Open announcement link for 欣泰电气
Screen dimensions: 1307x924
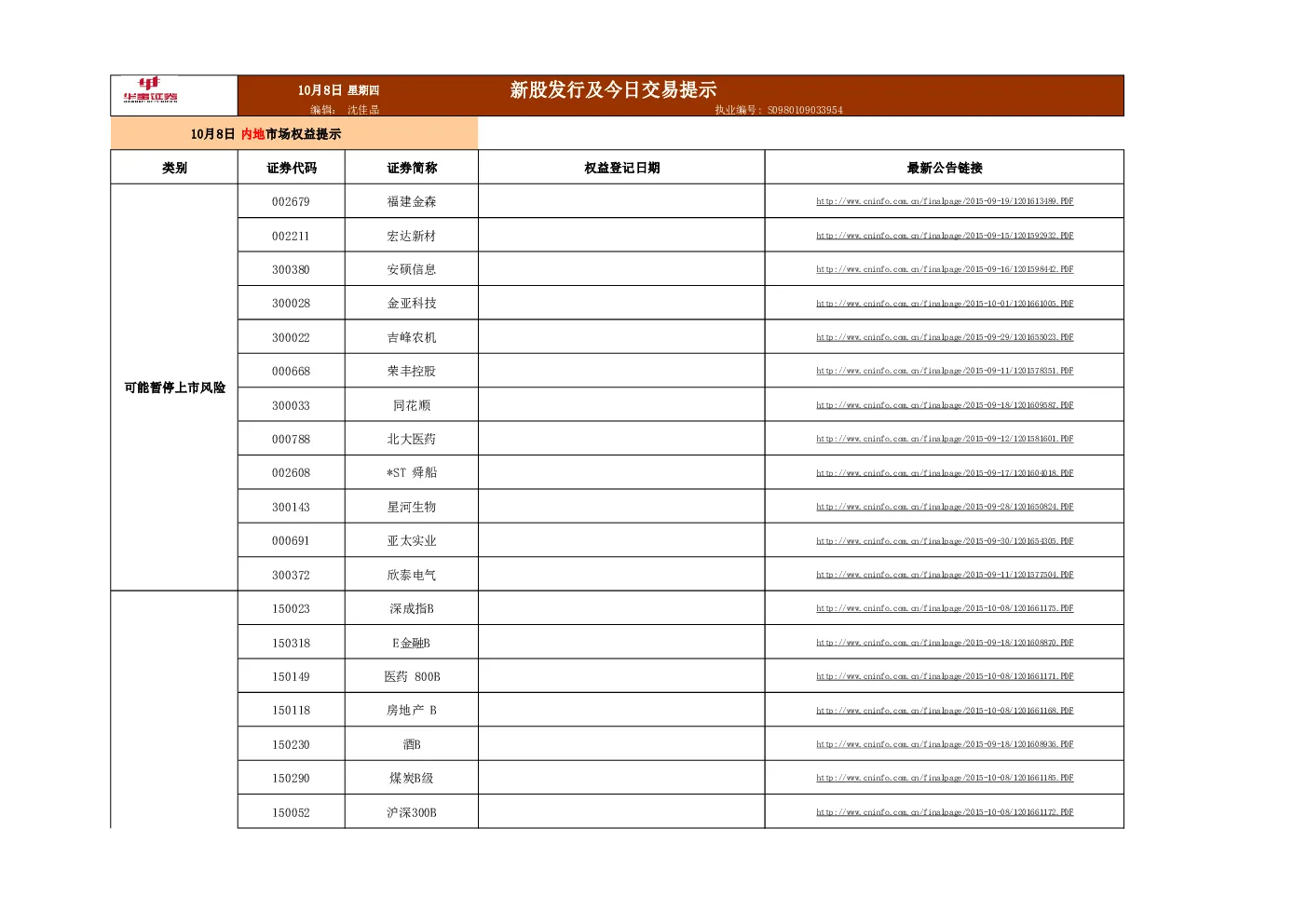click(945, 575)
